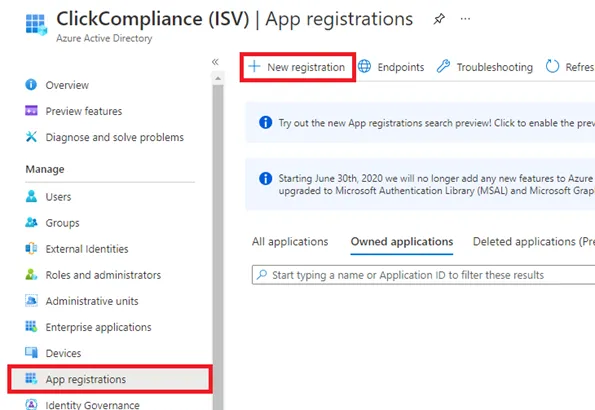Open Enterprise applications
Viewport: 595px width, 410px height.
pyautogui.click(x=98, y=327)
